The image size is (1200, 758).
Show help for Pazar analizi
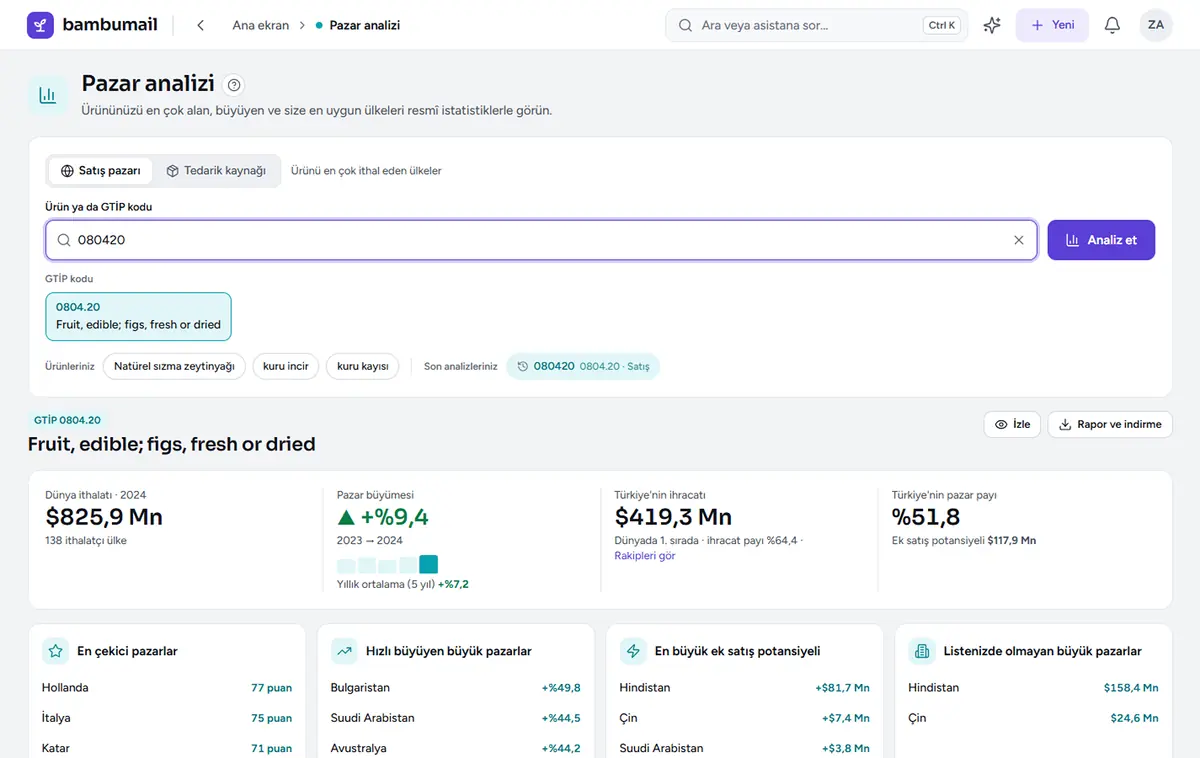(235, 85)
